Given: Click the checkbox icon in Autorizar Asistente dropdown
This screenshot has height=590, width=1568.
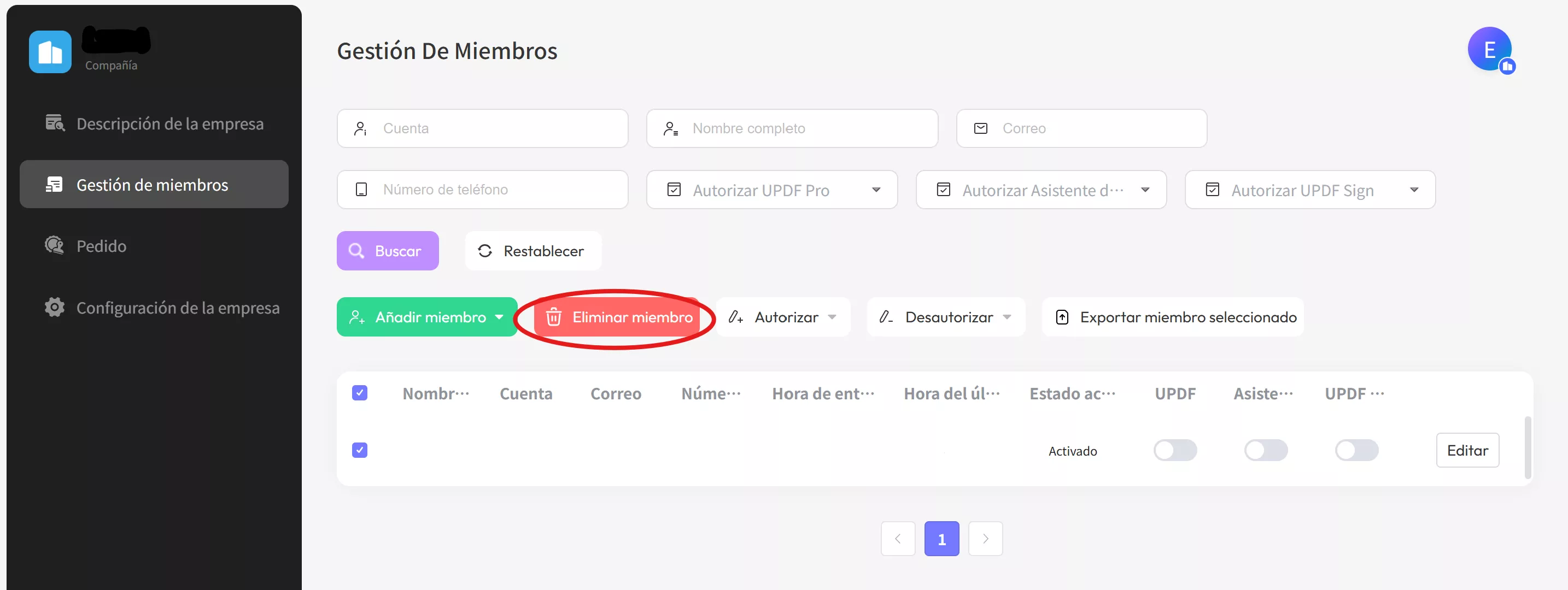Looking at the screenshot, I should point(944,190).
